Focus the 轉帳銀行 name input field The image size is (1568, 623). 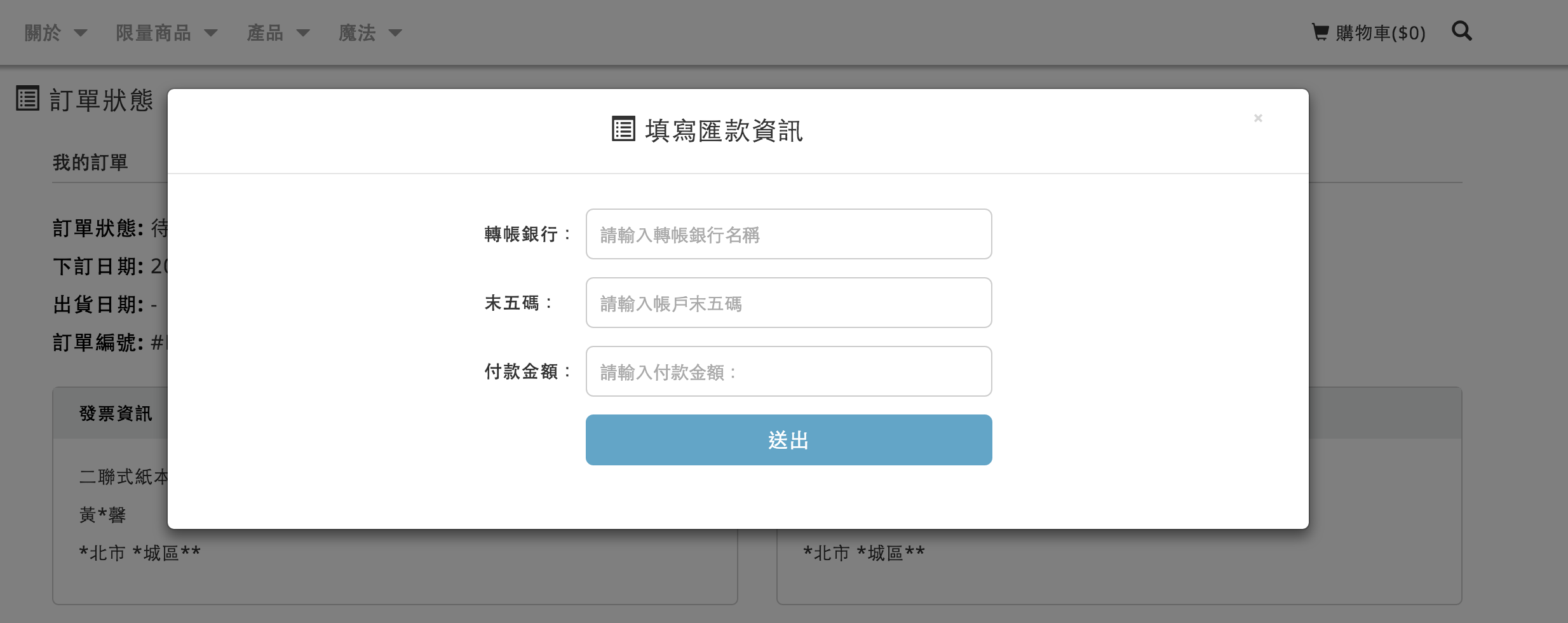pos(788,234)
